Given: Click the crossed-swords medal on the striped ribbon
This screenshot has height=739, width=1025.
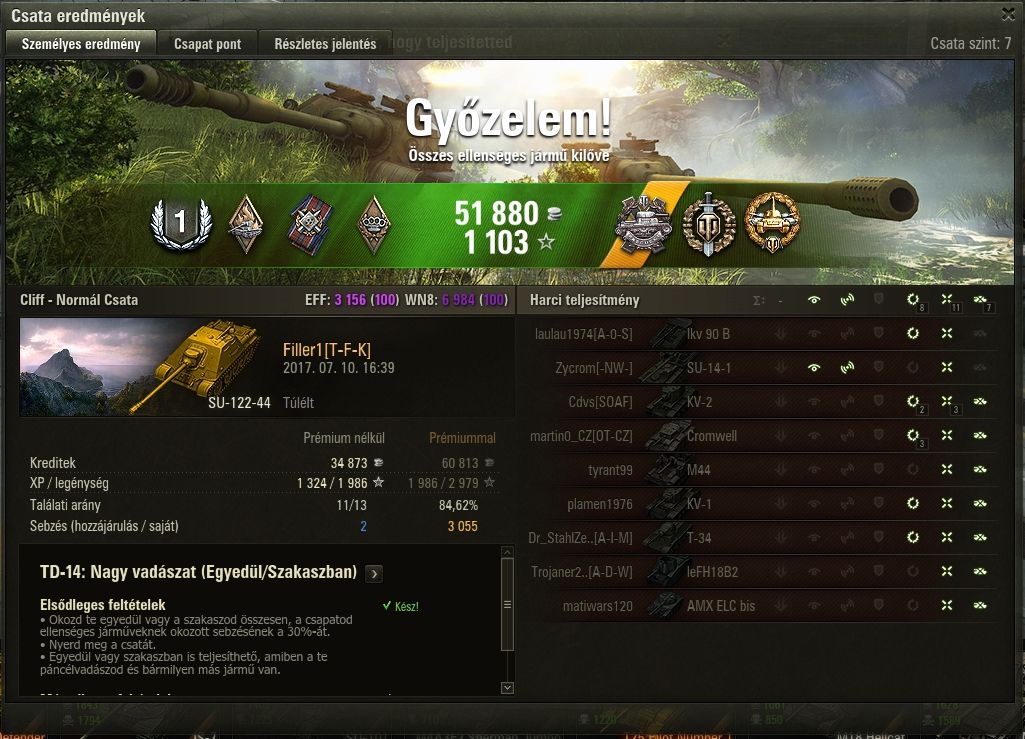Looking at the screenshot, I should pyautogui.click(x=310, y=224).
